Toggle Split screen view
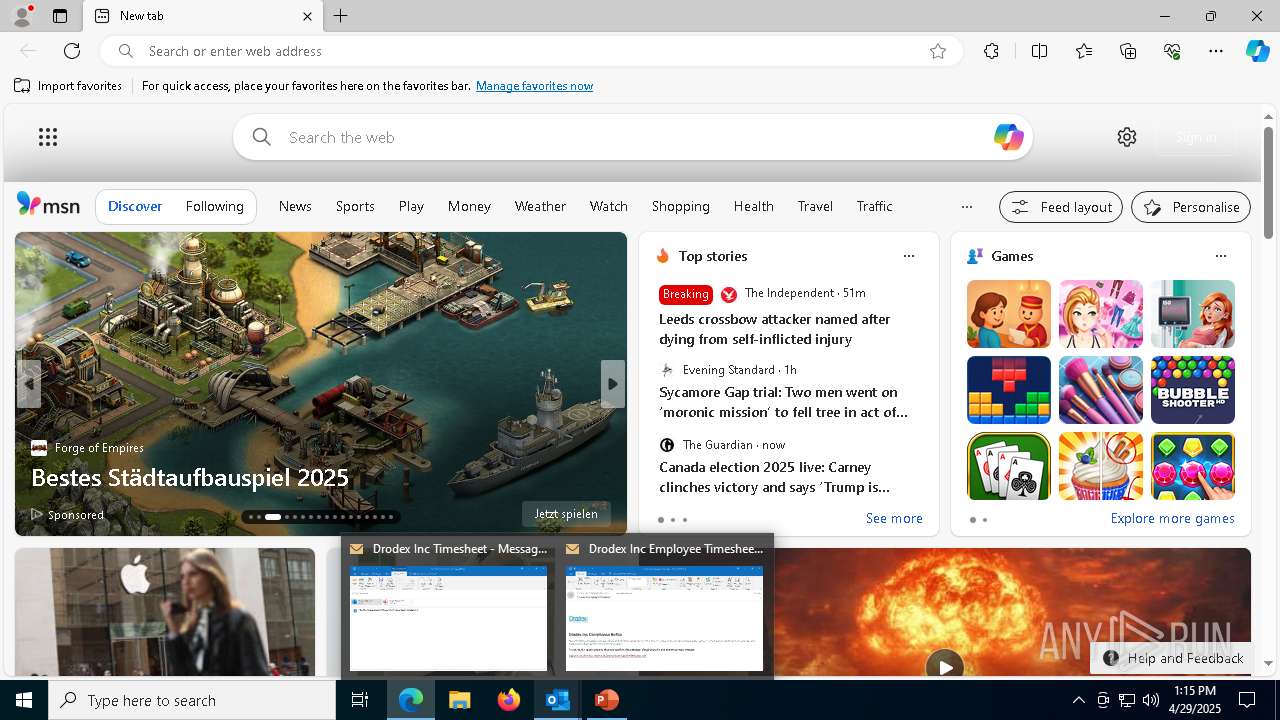Screen dimensions: 1280x720 1039,51
